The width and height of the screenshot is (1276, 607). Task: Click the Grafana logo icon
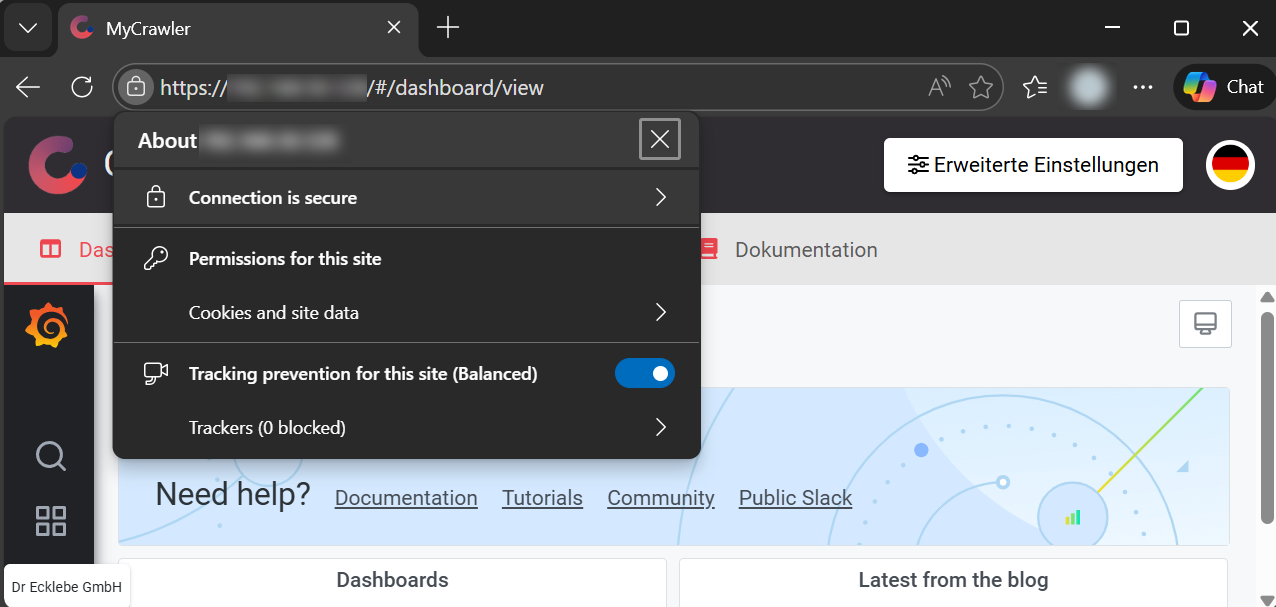(47, 327)
